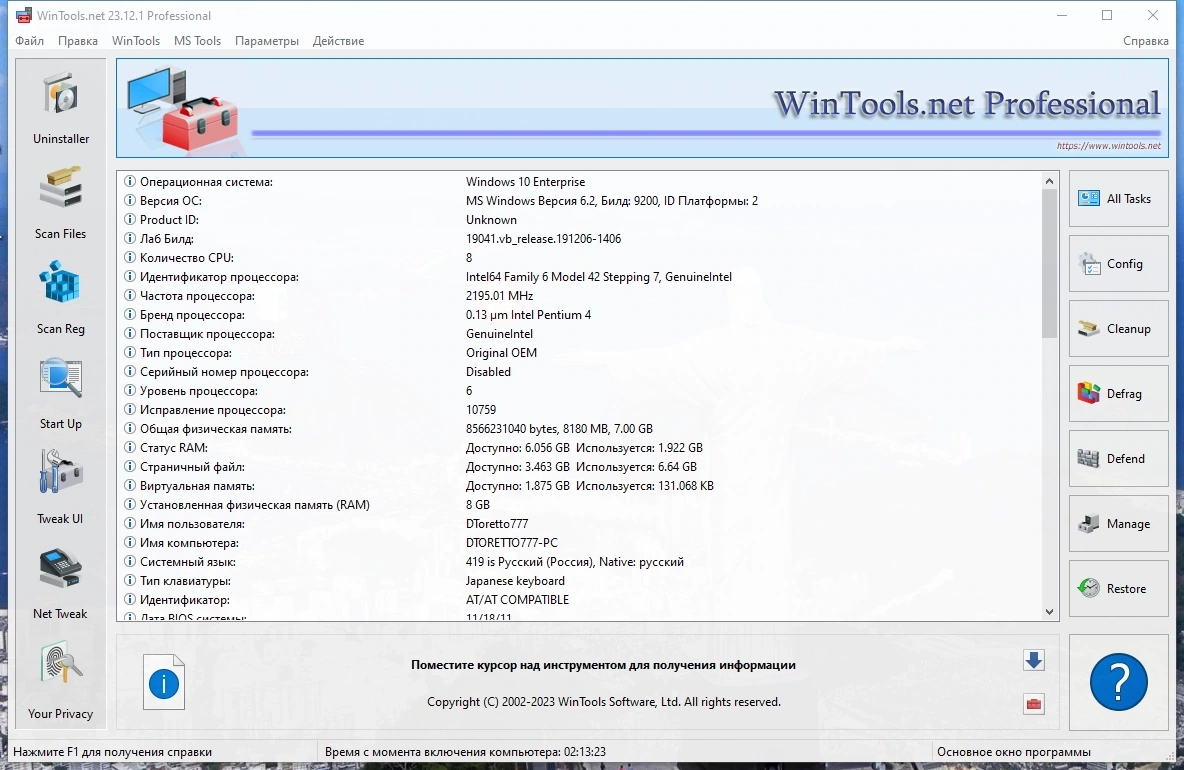This screenshot has width=1184, height=770.
Task: Open the MS Tools menu
Action: (197, 41)
